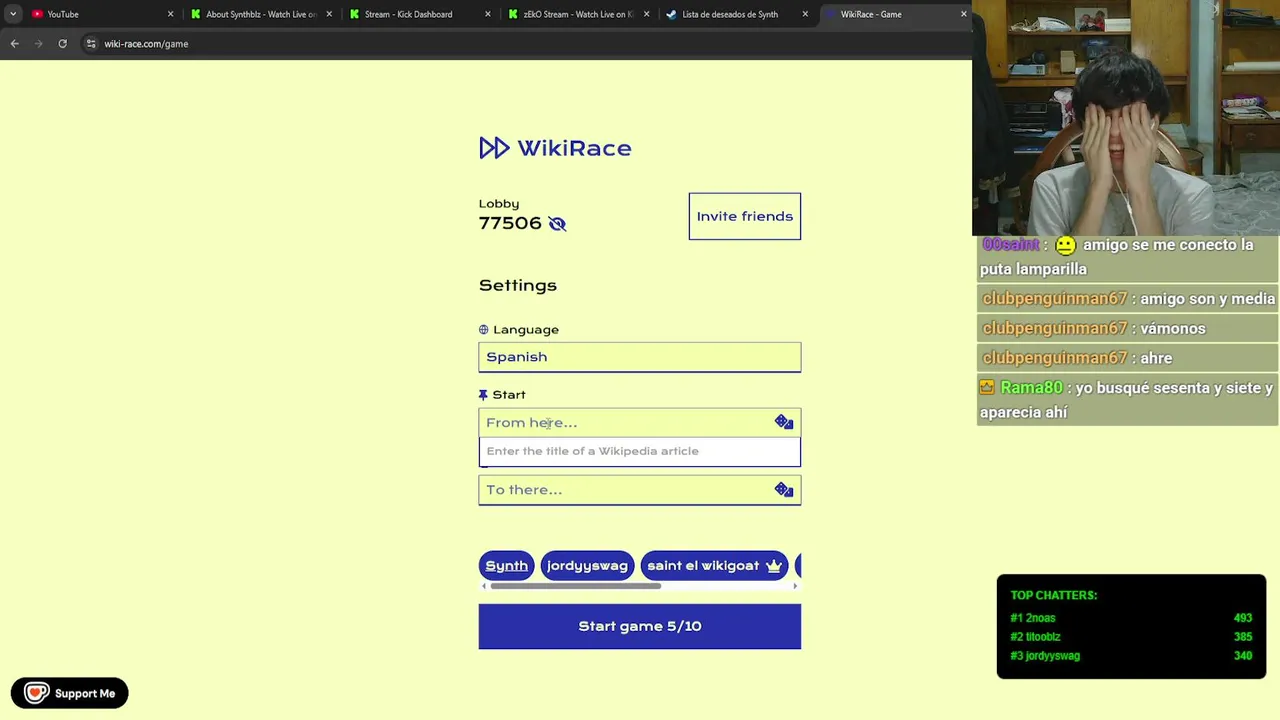Click the pin icon beside Start
This screenshot has width=1280, height=720.
[x=483, y=395]
